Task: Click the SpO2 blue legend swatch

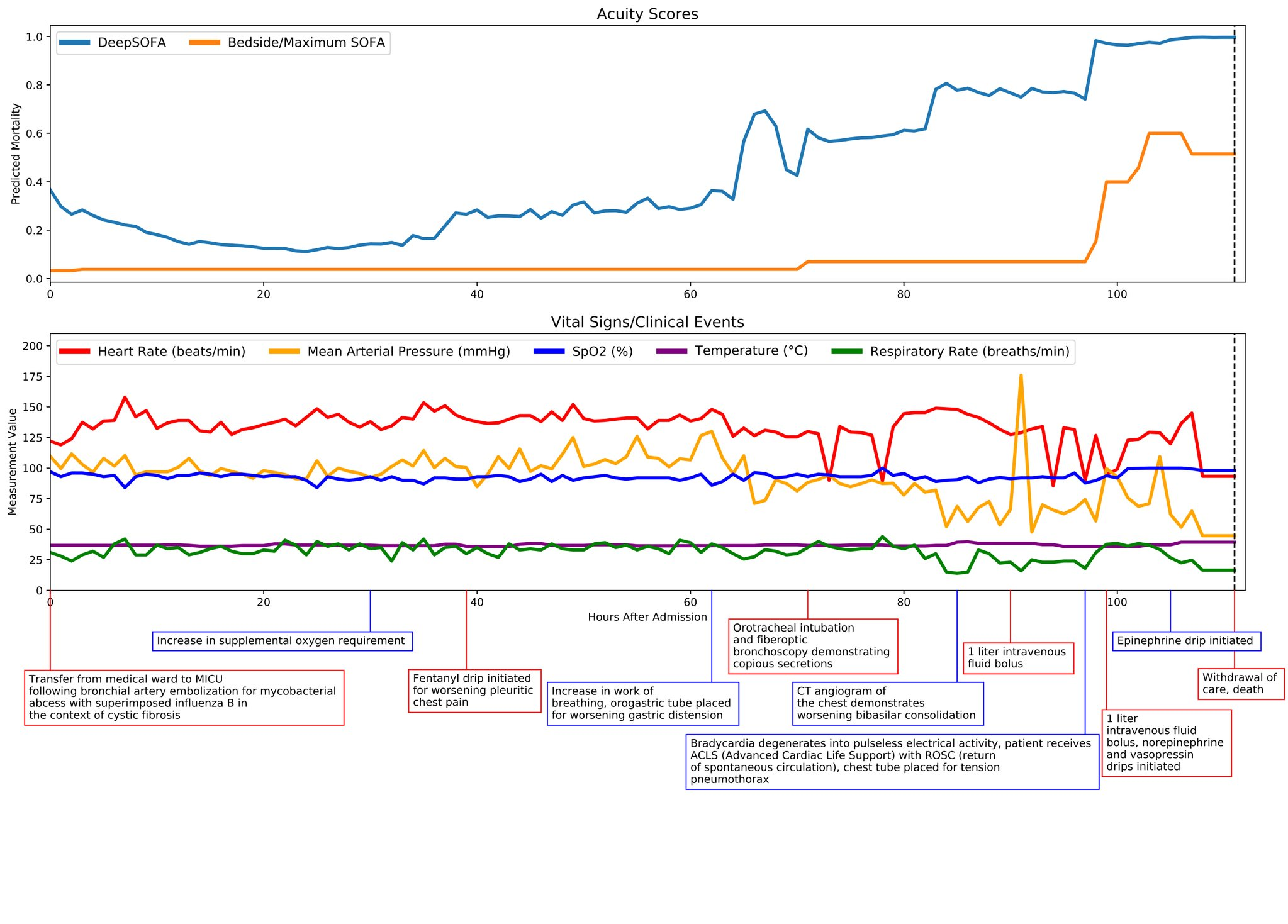Action: (550, 352)
